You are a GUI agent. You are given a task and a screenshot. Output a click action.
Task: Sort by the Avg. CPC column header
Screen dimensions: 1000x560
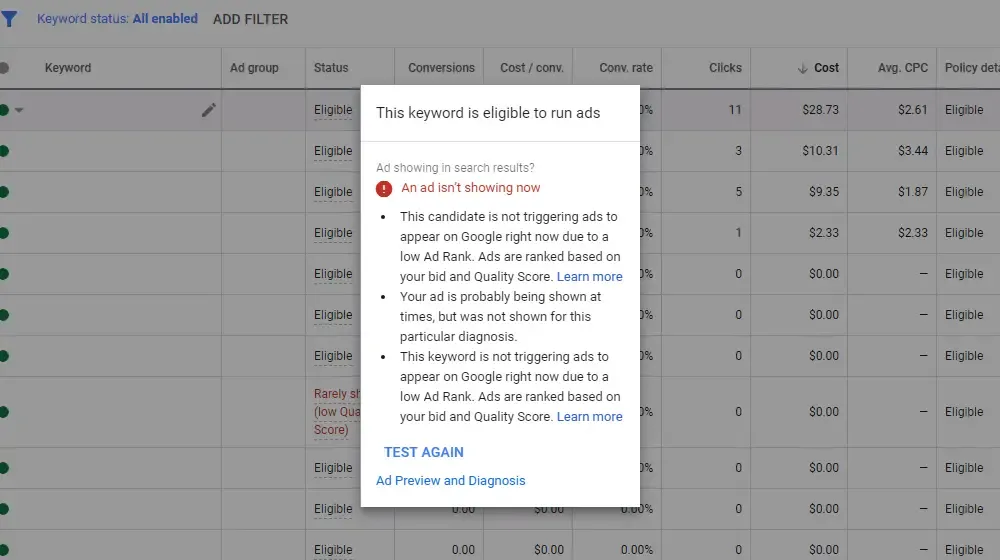902,68
